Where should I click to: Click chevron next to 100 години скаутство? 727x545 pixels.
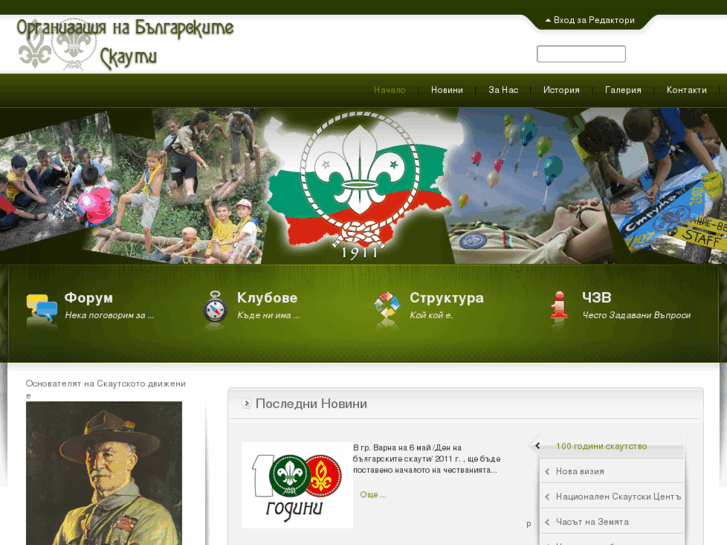(537, 446)
